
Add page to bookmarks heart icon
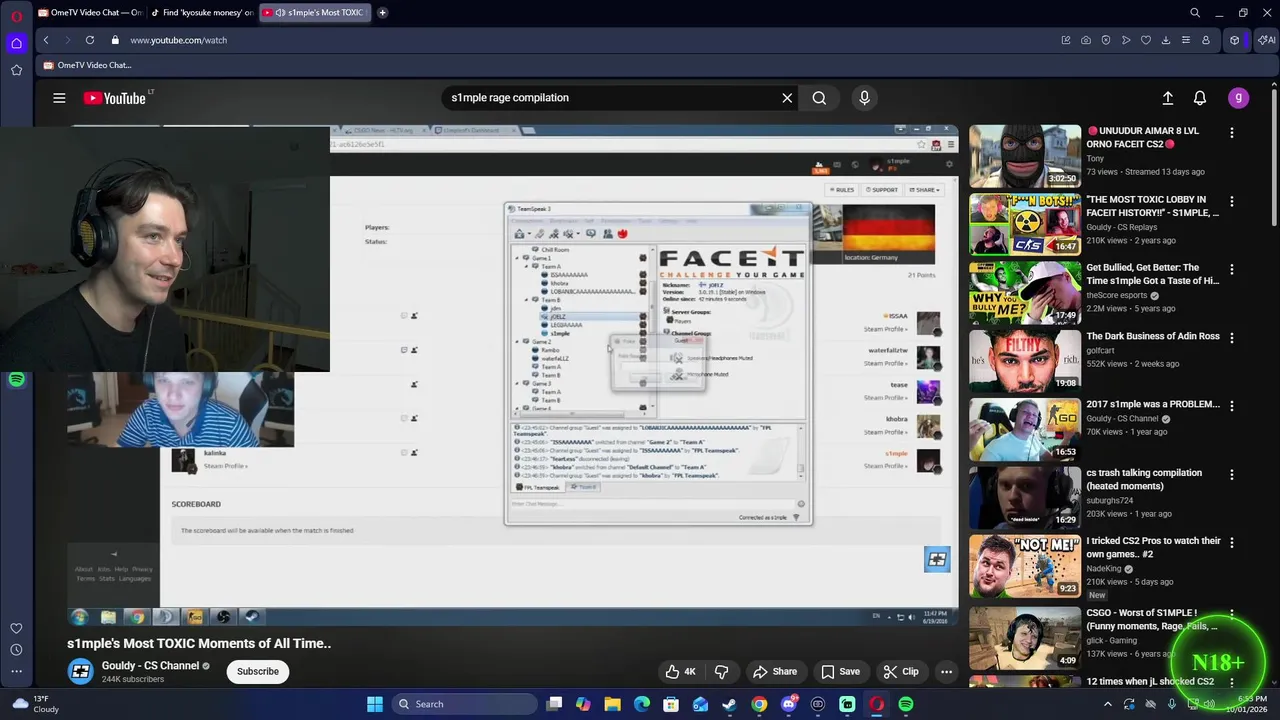coord(1146,40)
